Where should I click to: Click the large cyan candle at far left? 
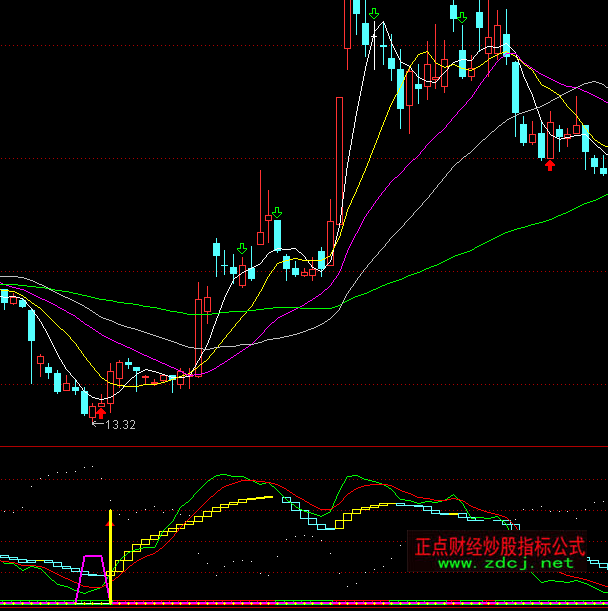32,327
